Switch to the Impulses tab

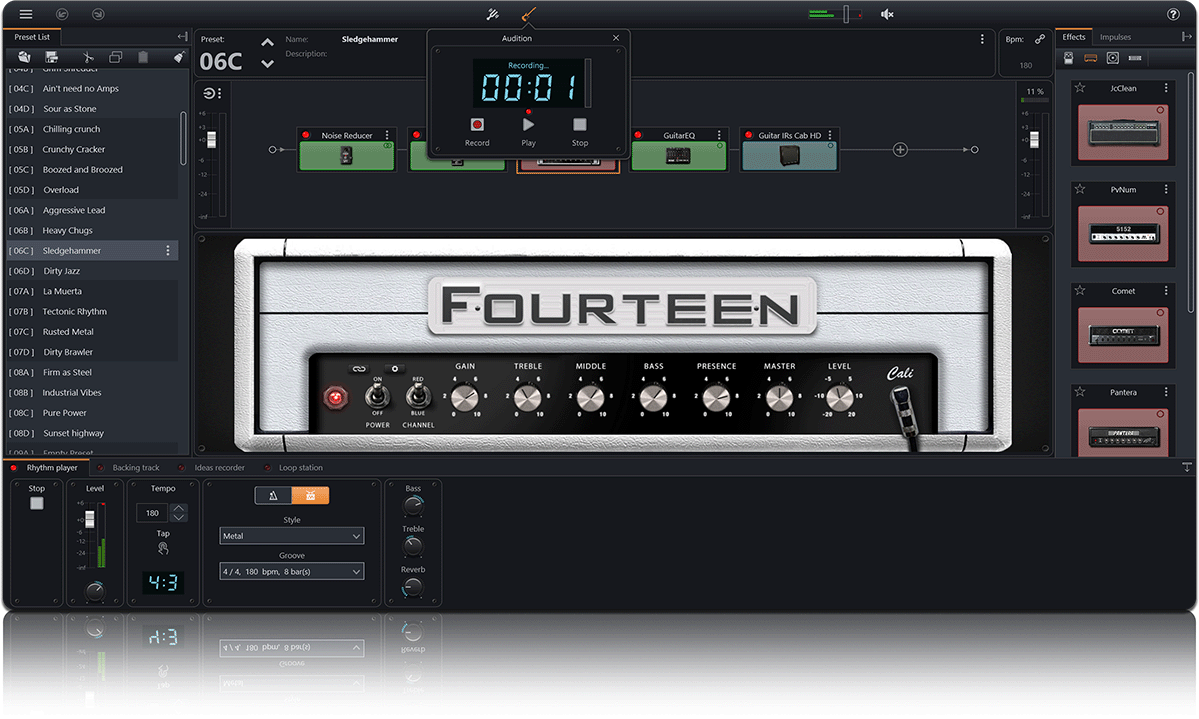[x=1115, y=36]
